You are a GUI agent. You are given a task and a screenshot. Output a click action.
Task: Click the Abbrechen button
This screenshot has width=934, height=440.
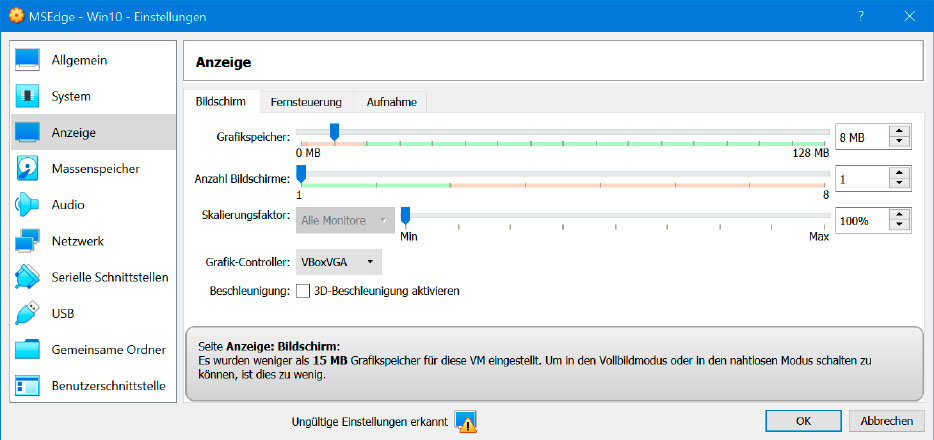(886, 421)
